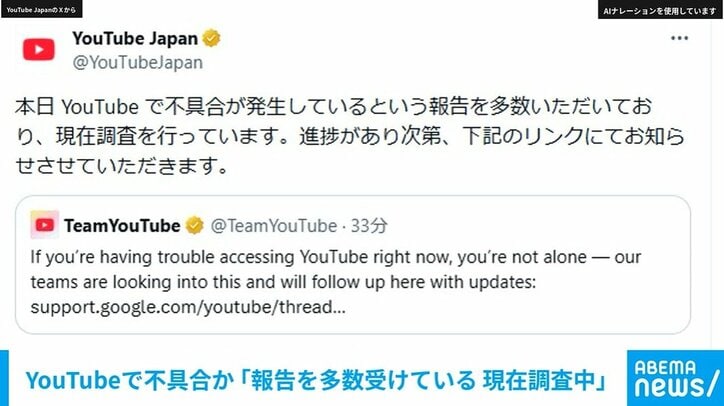Image resolution: width=724 pixels, height=406 pixels.
Task: Click the 'YouTubeで不具合か' headline text
Action: coord(108,380)
